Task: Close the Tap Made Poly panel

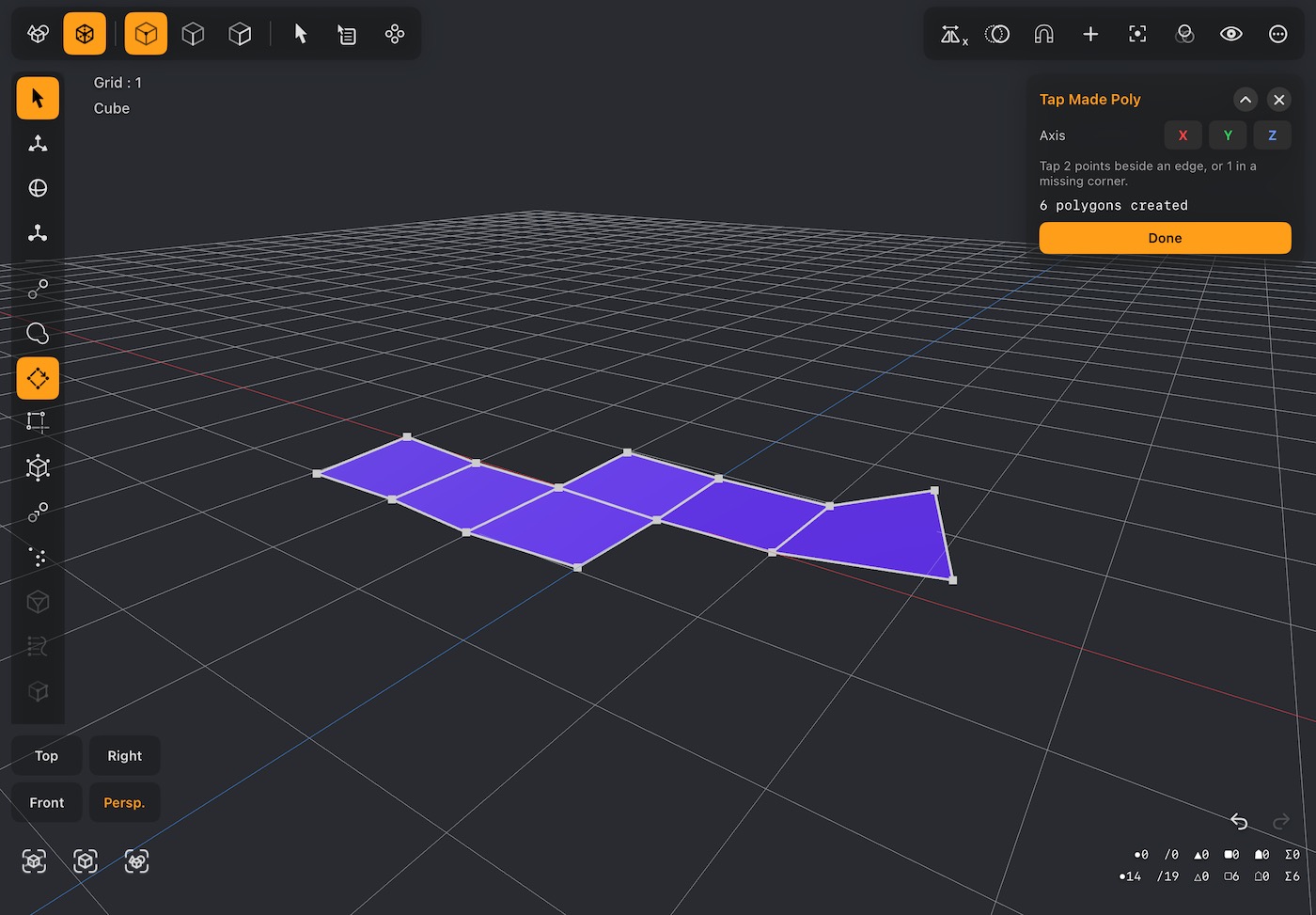Action: point(1278,100)
